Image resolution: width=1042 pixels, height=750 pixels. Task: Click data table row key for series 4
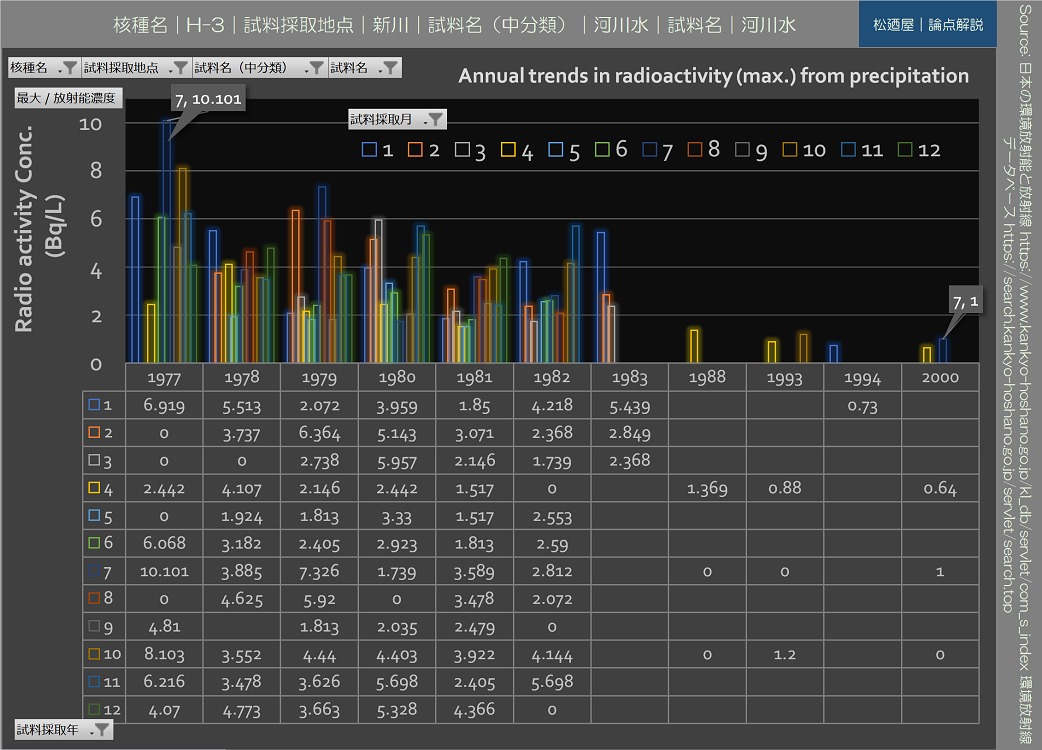pos(100,488)
